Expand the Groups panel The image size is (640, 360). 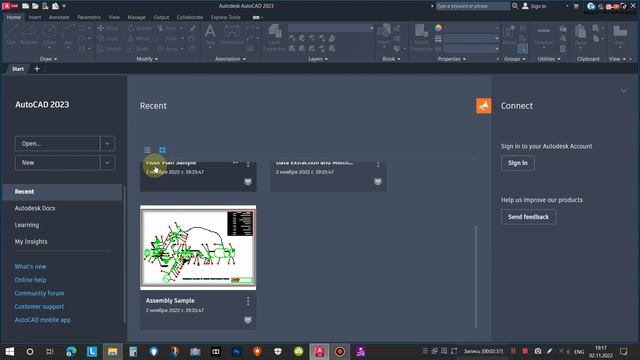[515, 59]
